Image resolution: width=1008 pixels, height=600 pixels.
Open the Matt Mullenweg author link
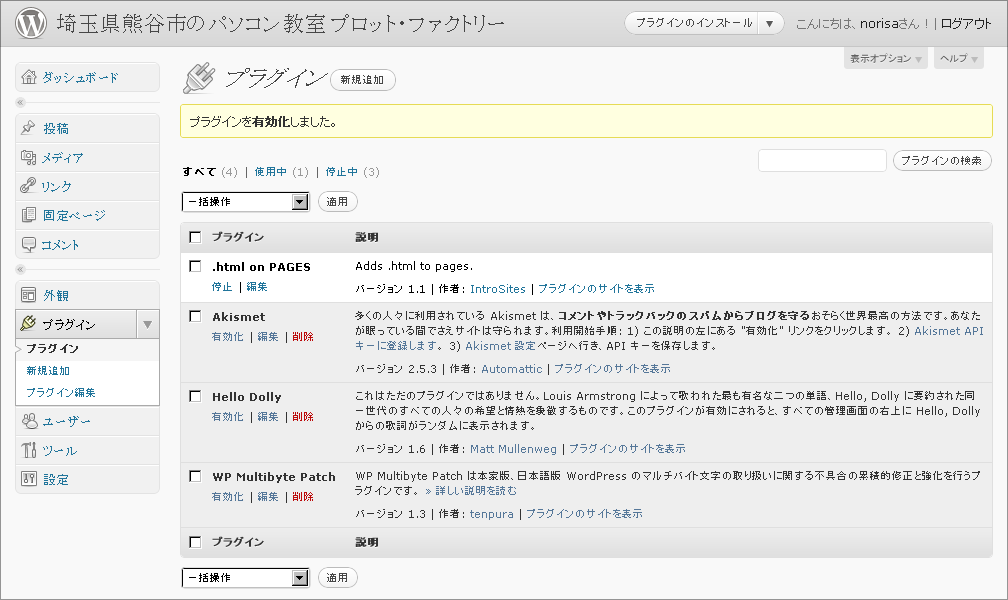[x=513, y=448]
